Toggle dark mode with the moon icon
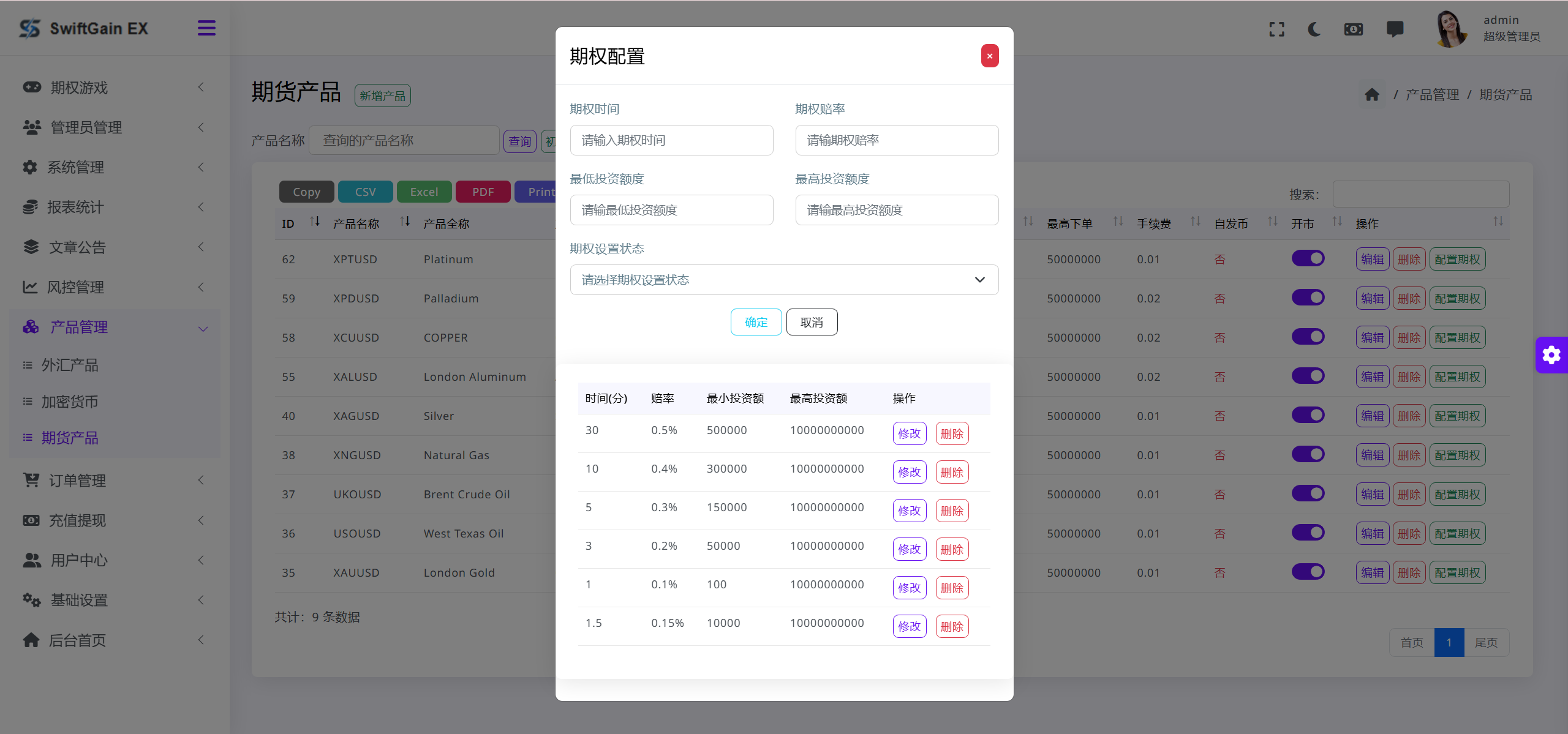Screen dimensions: 1568x734 point(1314,29)
